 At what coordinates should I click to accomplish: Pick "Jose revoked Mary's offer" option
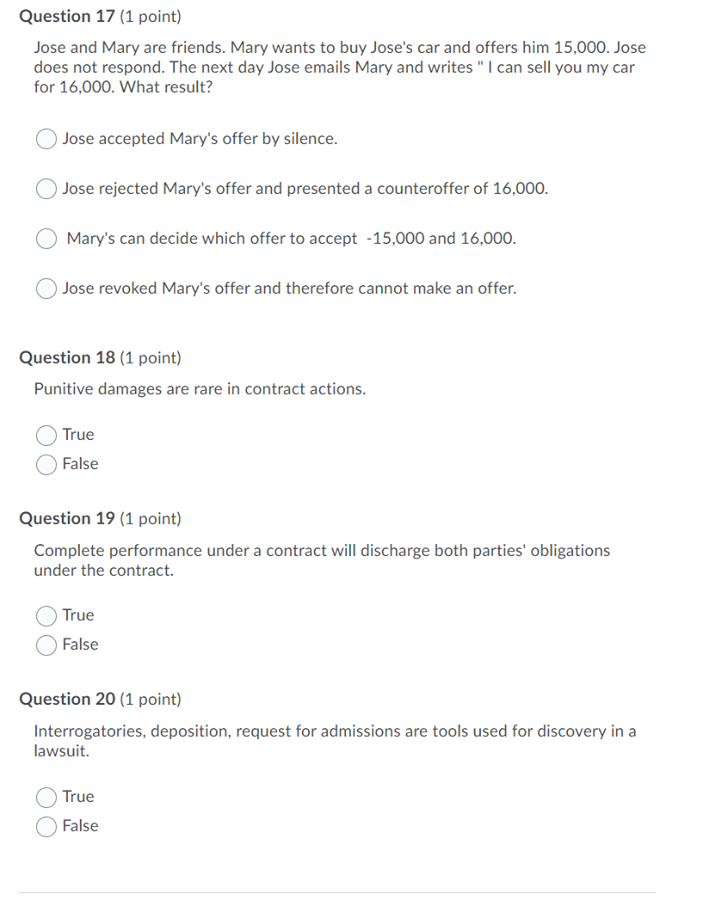(46, 288)
